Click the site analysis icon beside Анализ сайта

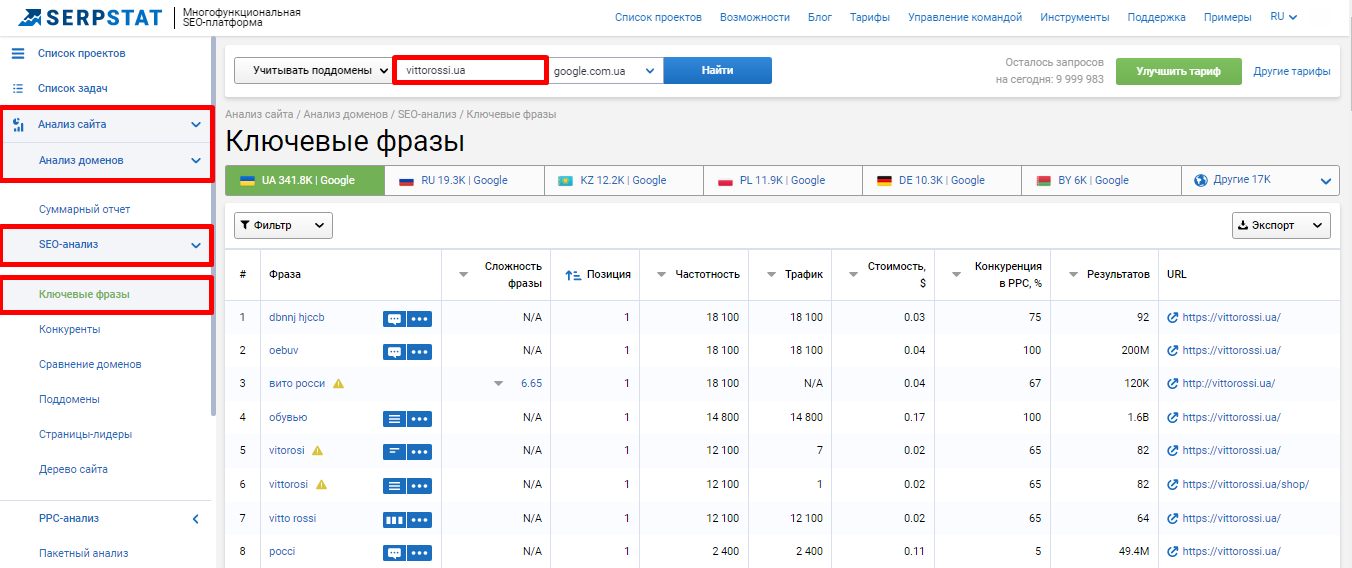coord(17,125)
